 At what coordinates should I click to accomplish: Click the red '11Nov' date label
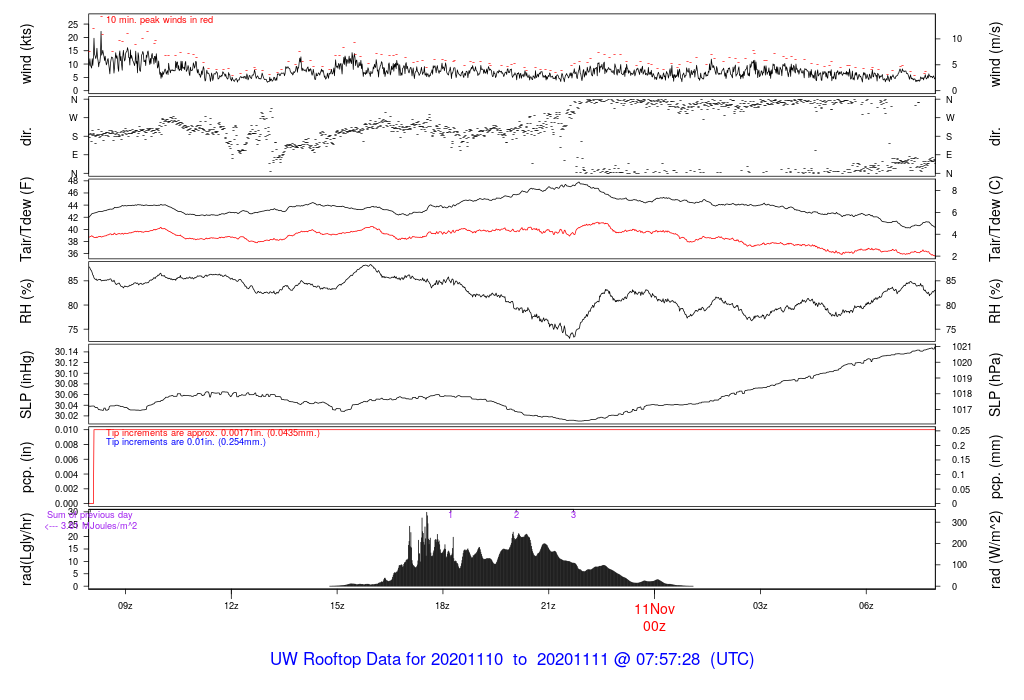pos(654,609)
